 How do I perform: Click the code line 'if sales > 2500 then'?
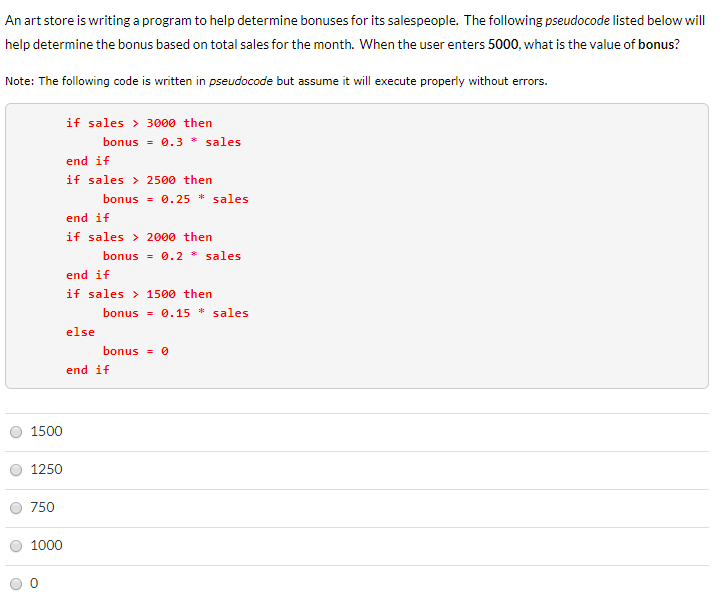139,180
